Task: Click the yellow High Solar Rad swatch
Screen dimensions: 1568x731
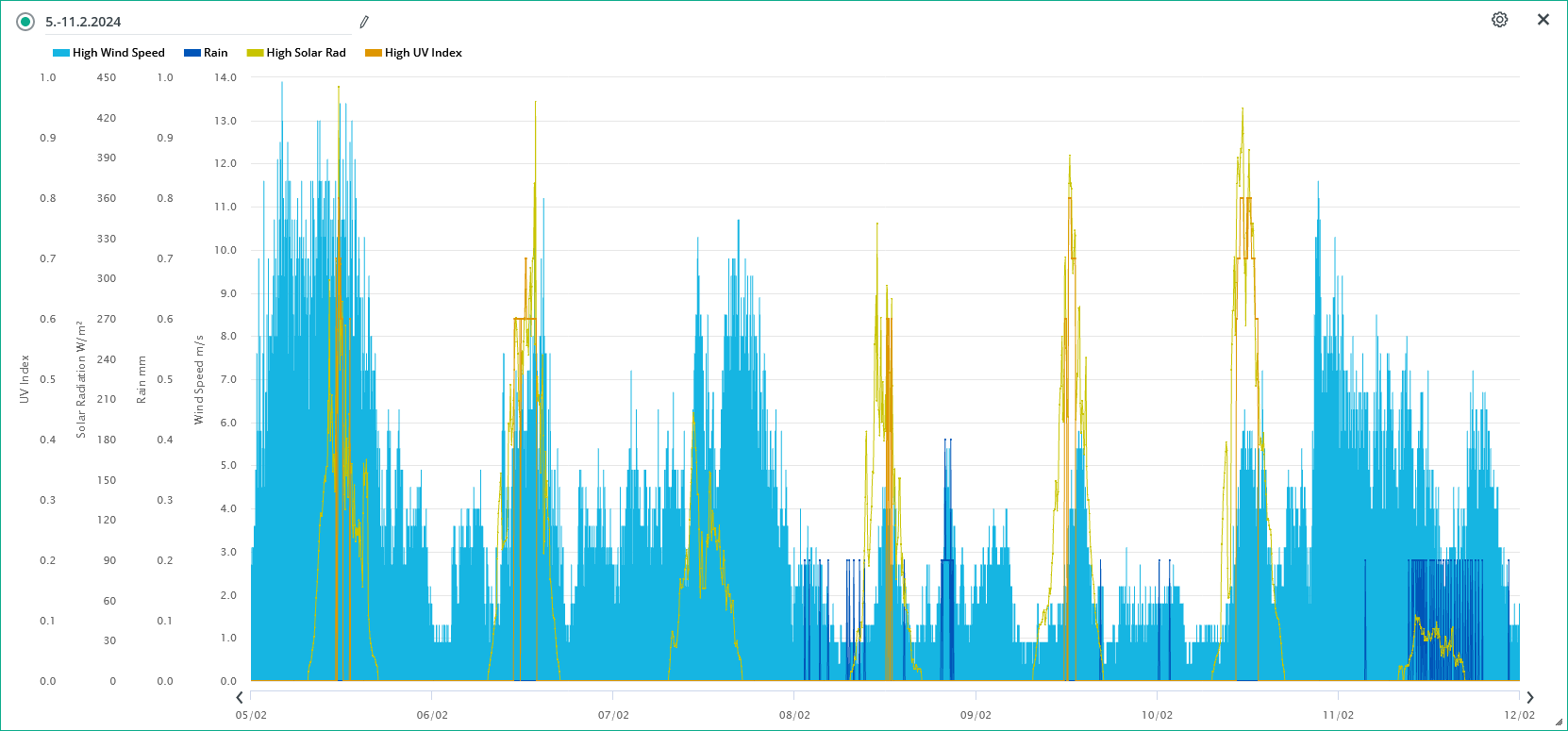Action: click(x=255, y=53)
